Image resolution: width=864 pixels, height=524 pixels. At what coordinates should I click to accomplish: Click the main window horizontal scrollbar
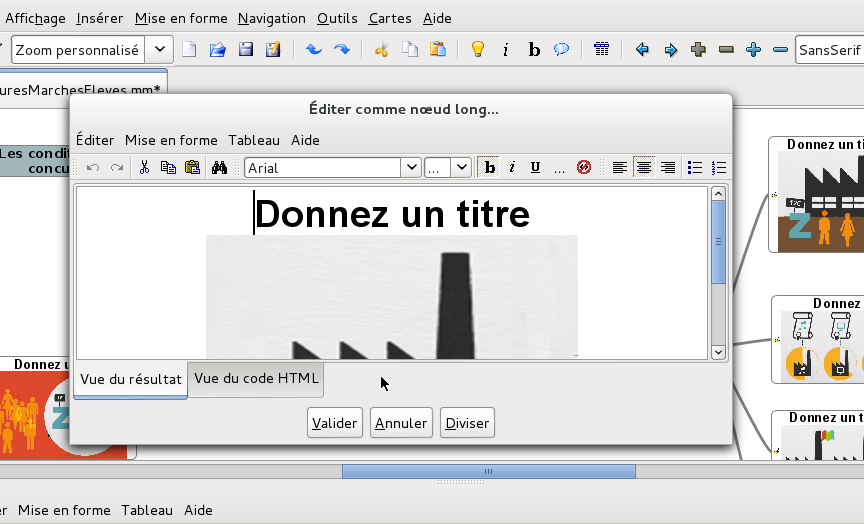[x=488, y=471]
